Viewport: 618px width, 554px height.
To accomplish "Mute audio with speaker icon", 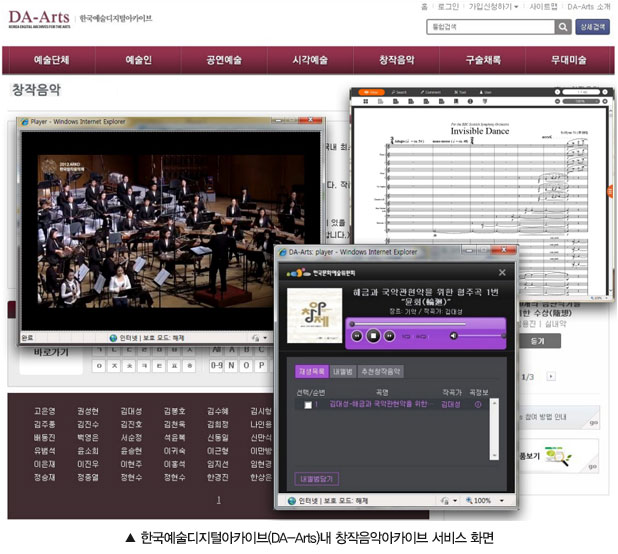I will pyautogui.click(x=453, y=336).
